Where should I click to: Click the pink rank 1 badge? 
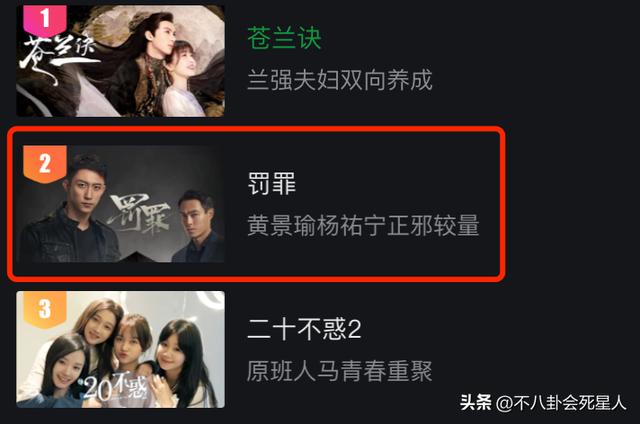(x=45, y=20)
